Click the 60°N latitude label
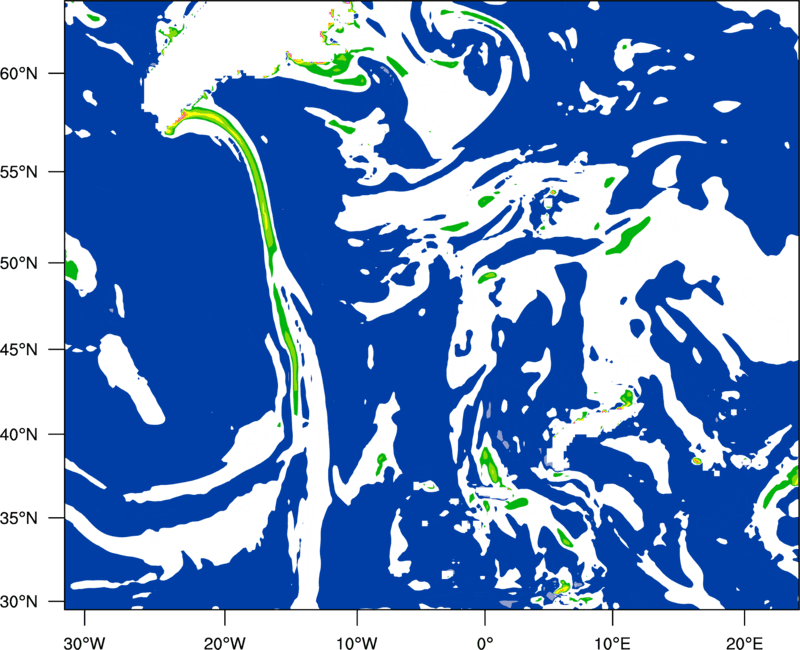This screenshot has height=650, width=800. pos(19,73)
